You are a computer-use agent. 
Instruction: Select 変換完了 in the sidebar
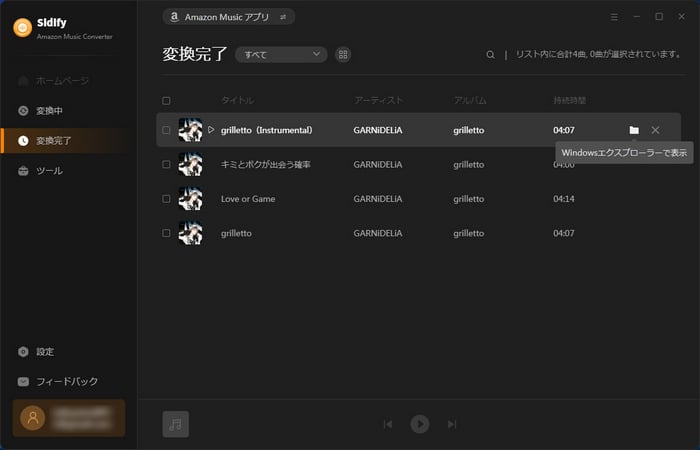click(65, 141)
